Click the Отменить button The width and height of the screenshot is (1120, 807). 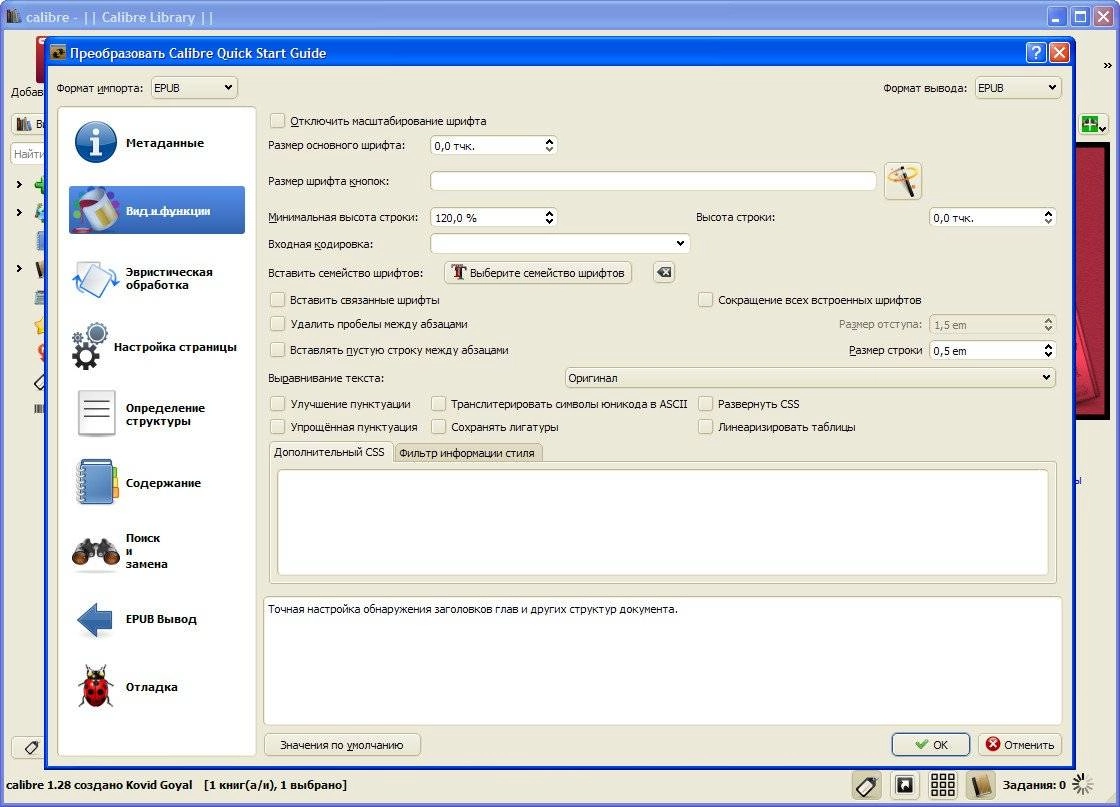pyautogui.click(x=1019, y=745)
